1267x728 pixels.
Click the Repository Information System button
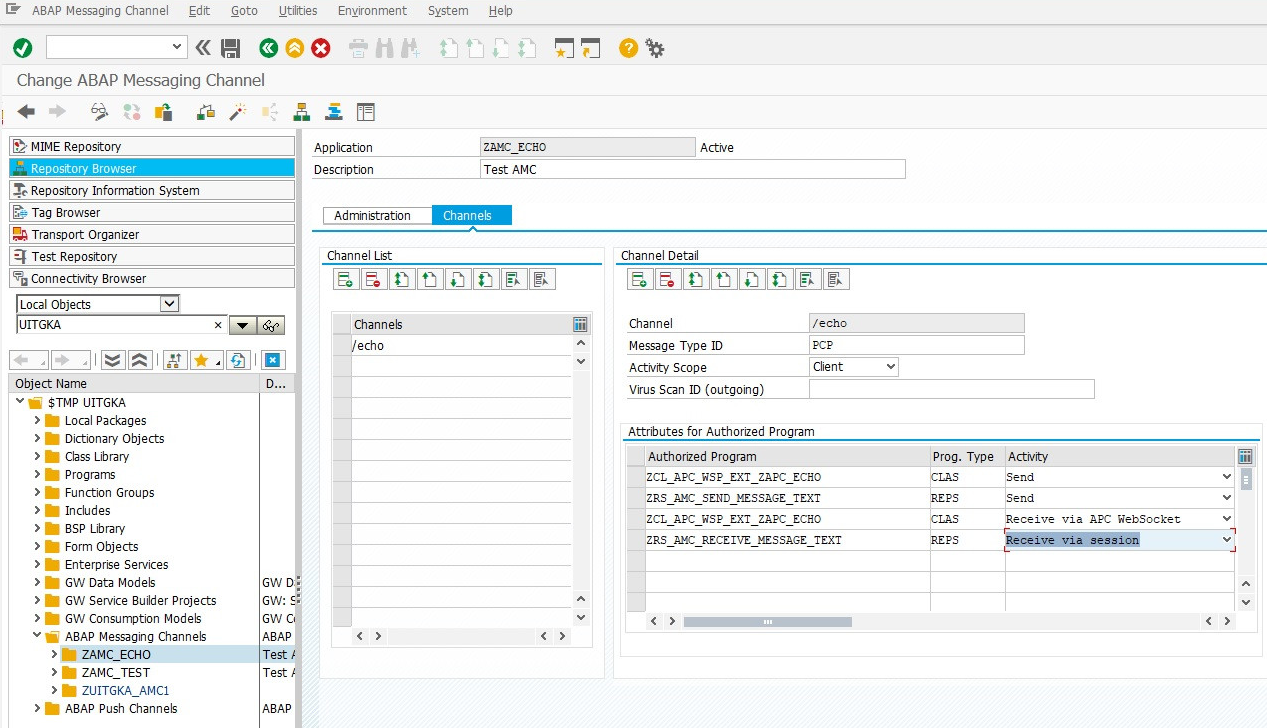[x=152, y=191]
